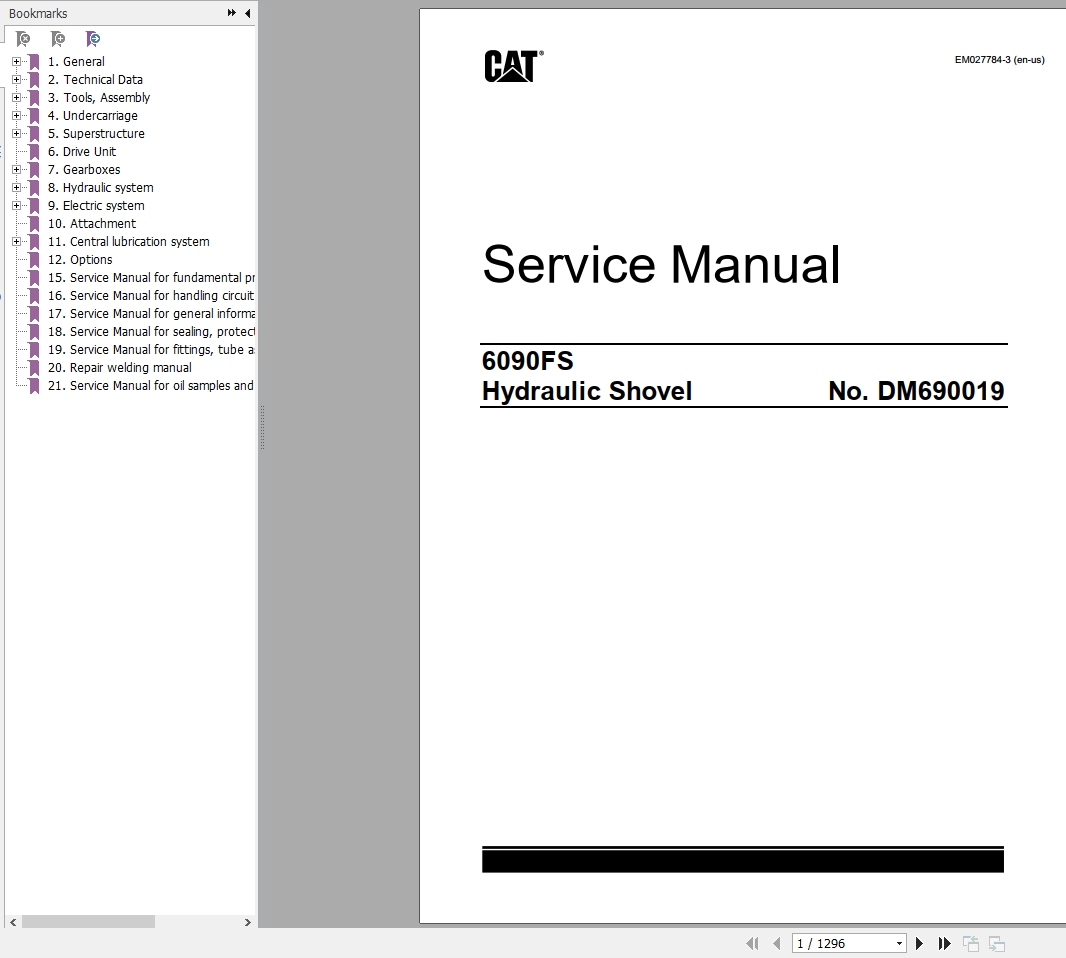Click the Next View icon
Viewport: 1066px width, 958px height.
tap(996, 943)
